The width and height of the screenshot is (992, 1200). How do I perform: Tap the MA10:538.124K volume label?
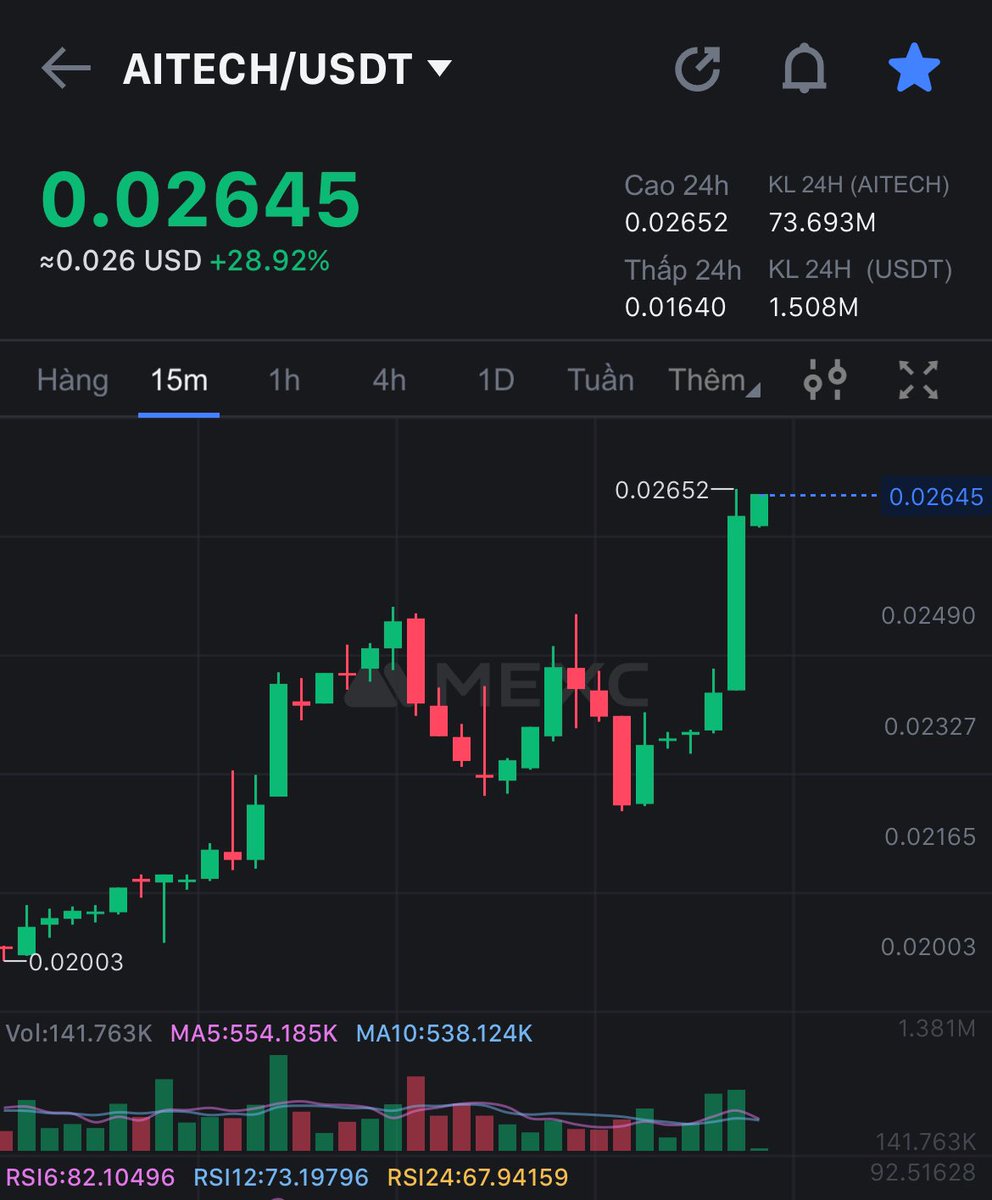tap(444, 1033)
